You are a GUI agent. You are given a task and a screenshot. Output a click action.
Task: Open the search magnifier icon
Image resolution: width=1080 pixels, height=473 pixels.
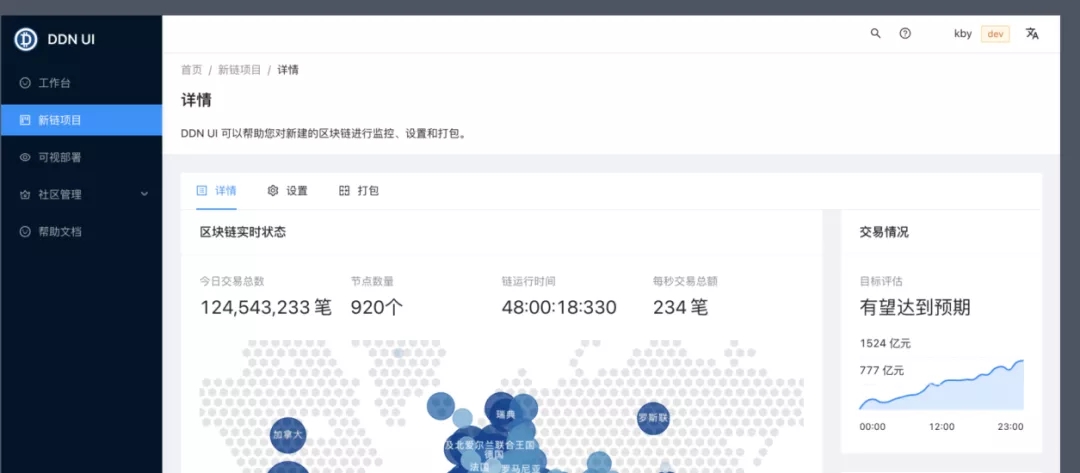[875, 33]
